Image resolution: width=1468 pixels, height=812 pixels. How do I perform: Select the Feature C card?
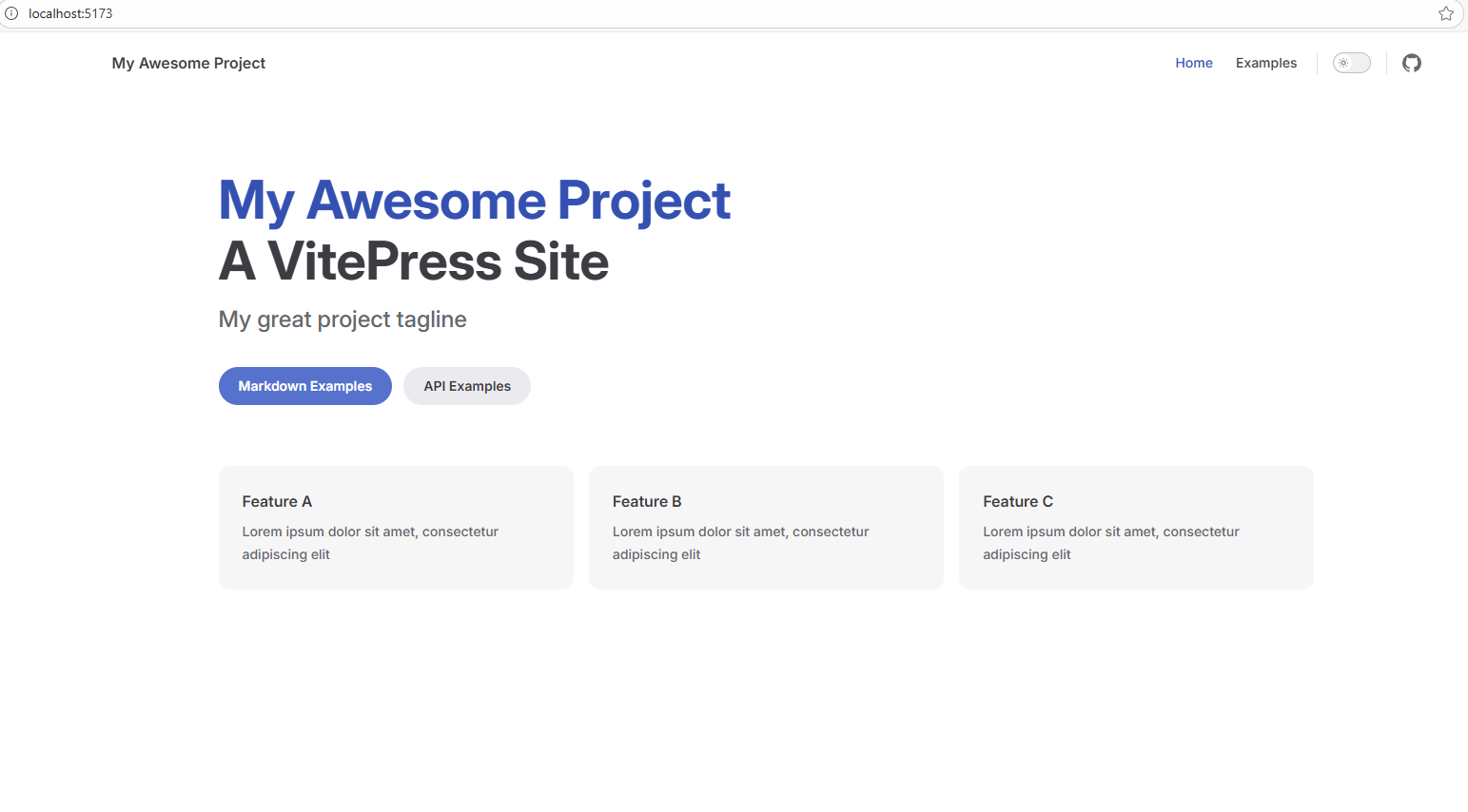click(x=1136, y=528)
